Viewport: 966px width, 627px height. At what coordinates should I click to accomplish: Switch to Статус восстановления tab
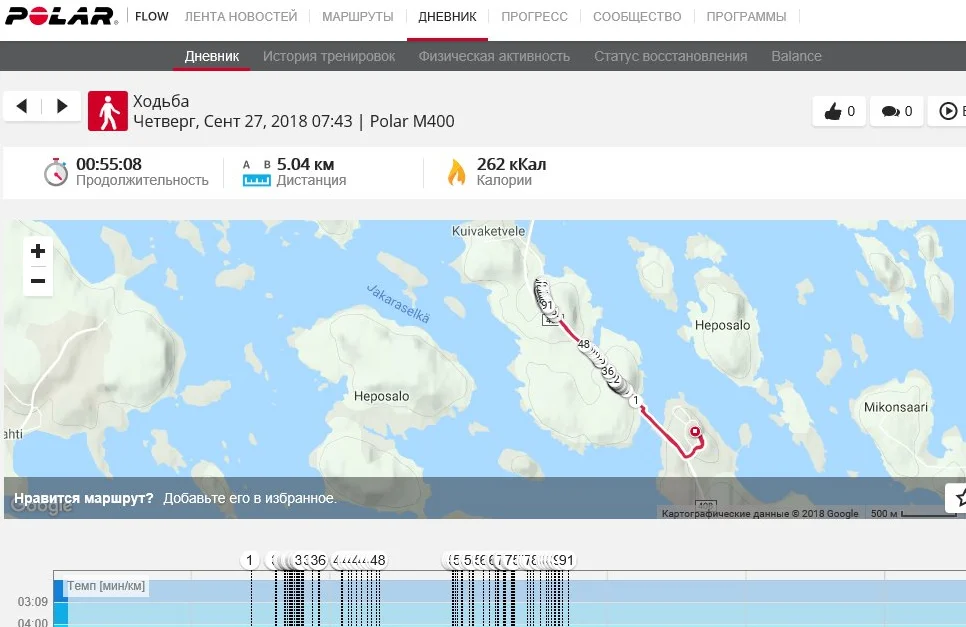(670, 56)
